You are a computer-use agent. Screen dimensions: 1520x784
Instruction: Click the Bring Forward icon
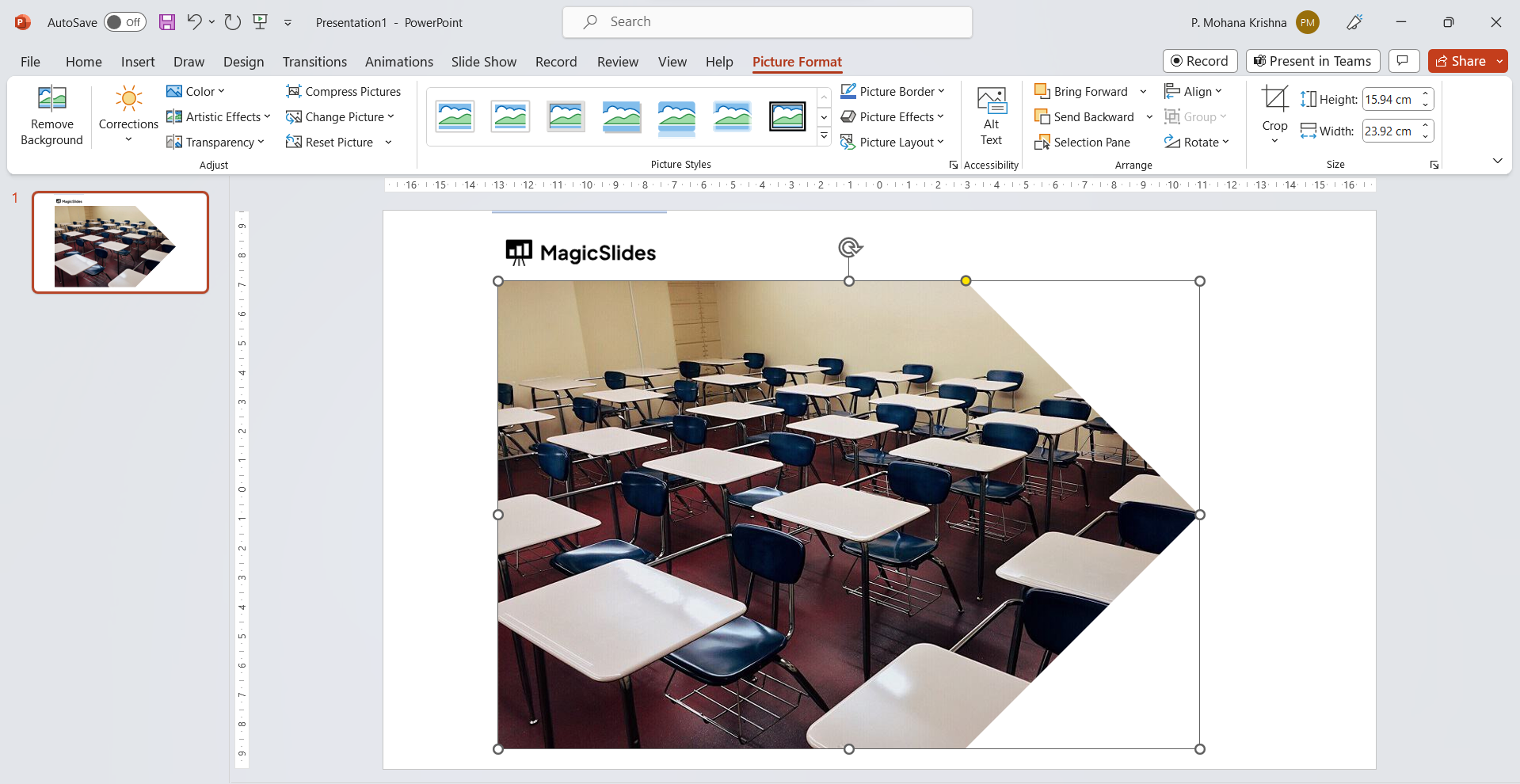(1042, 92)
